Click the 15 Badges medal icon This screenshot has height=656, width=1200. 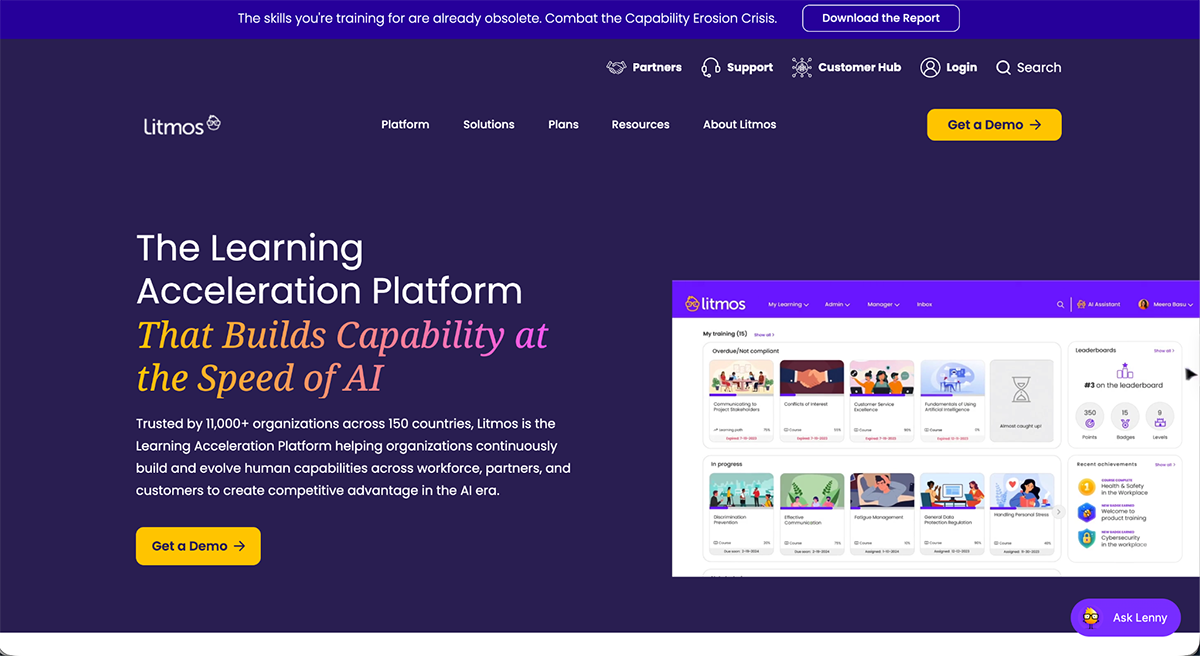[1124, 423]
